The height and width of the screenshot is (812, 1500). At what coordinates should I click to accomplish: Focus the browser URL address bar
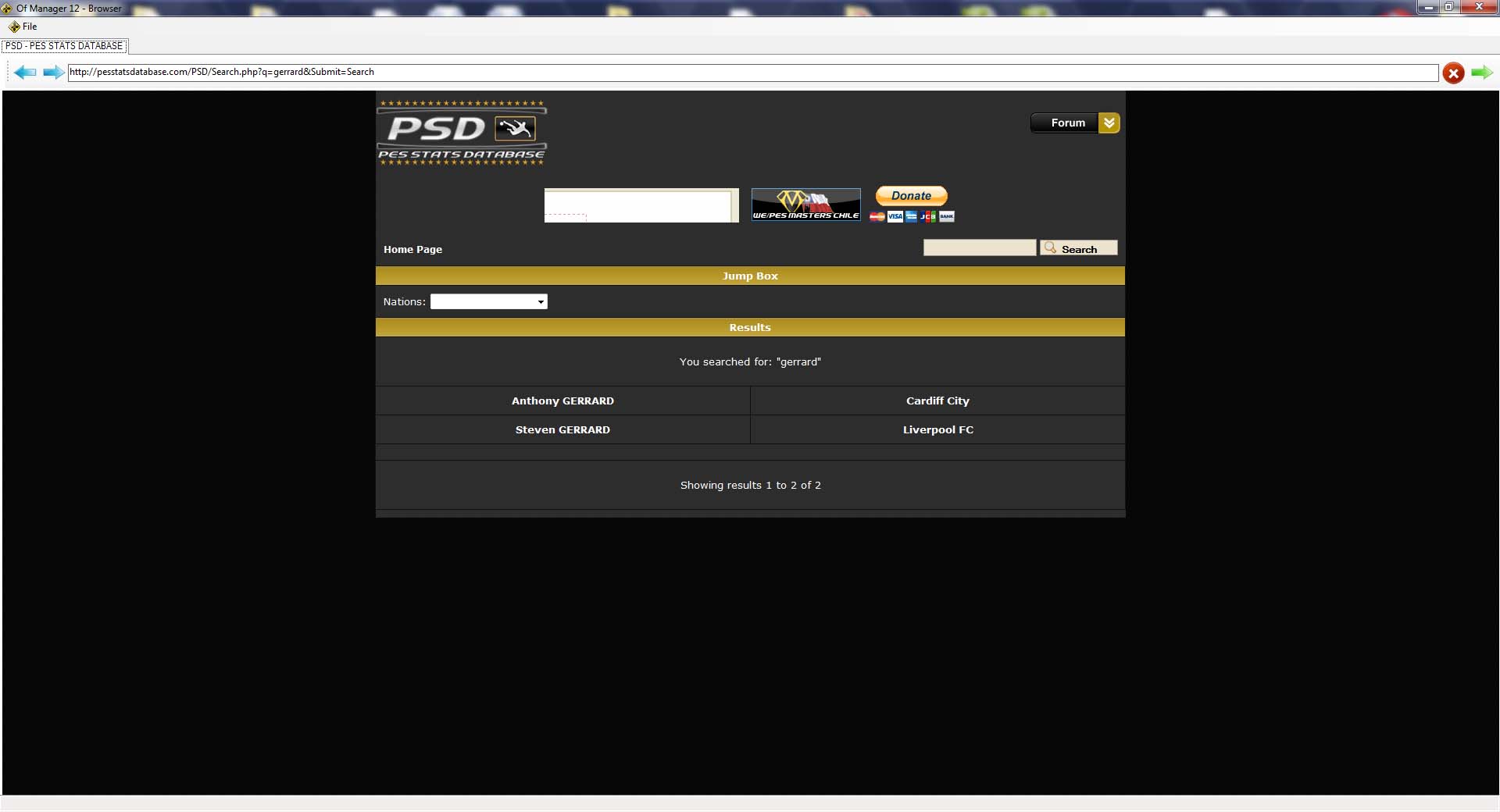[750, 73]
